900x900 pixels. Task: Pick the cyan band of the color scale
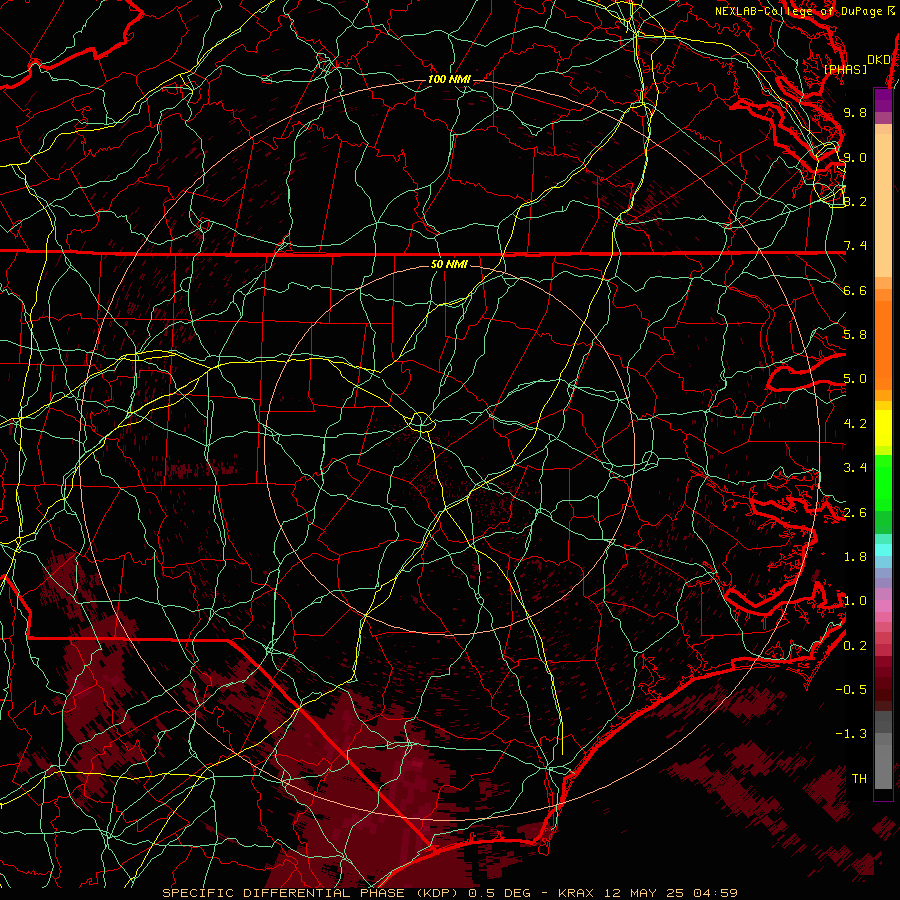pyautogui.click(x=883, y=550)
